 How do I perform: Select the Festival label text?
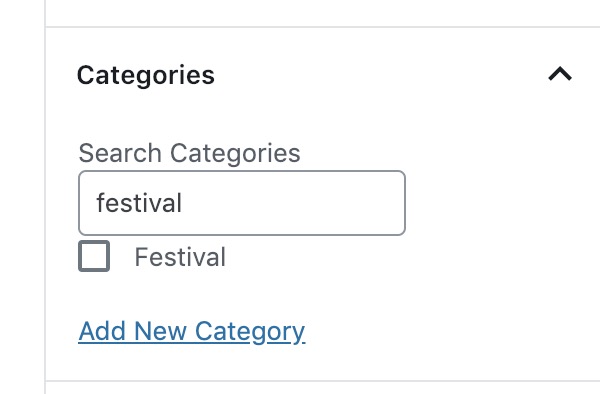180,257
